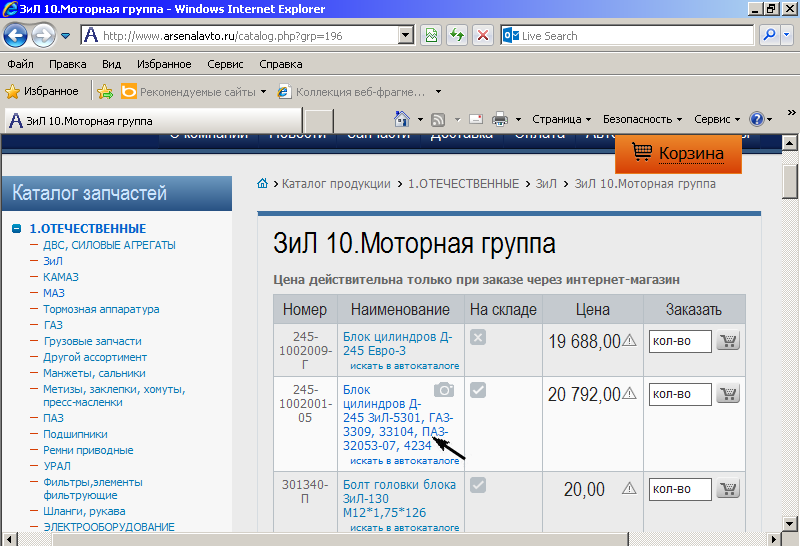Click the blue Help question icon
This screenshot has width=800, height=546.
(x=757, y=119)
